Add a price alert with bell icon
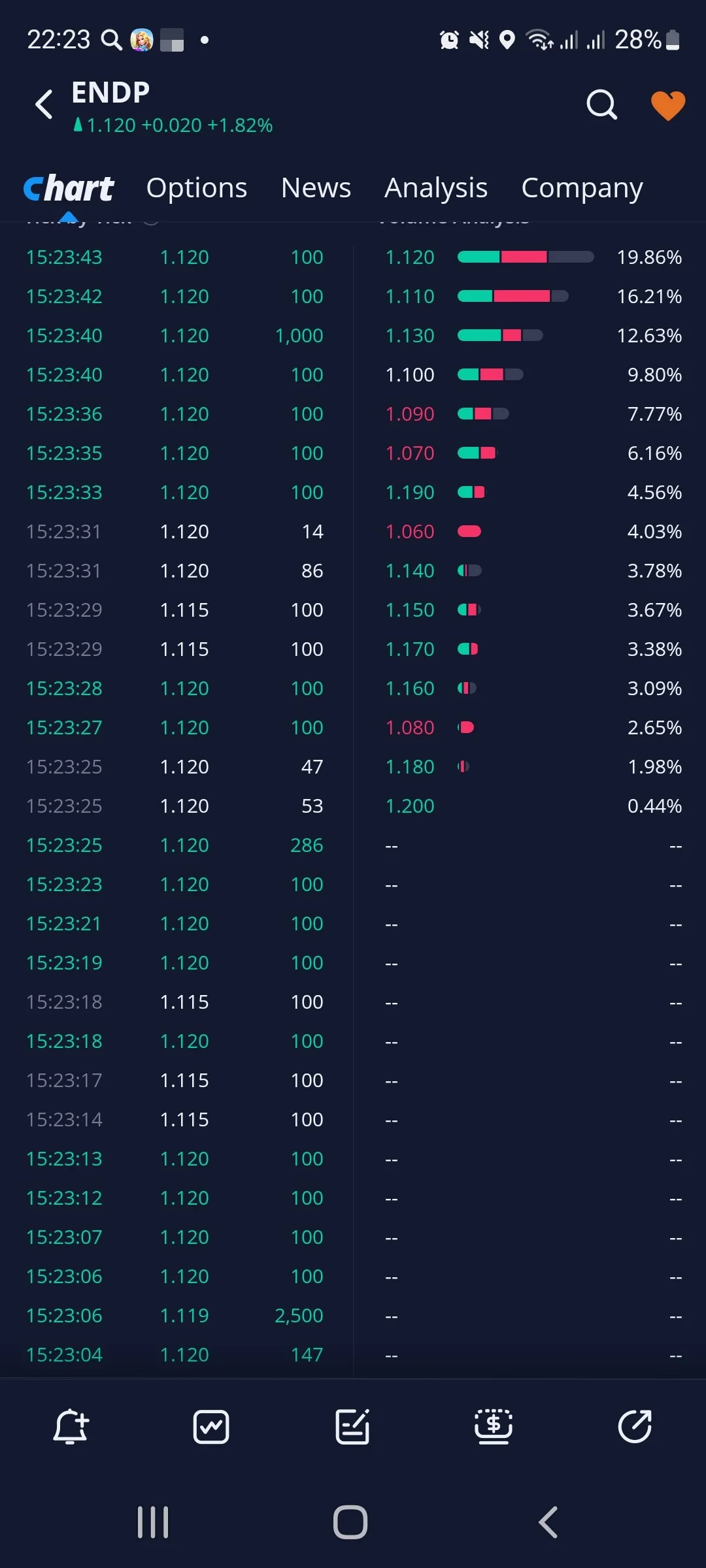 pyautogui.click(x=71, y=1426)
